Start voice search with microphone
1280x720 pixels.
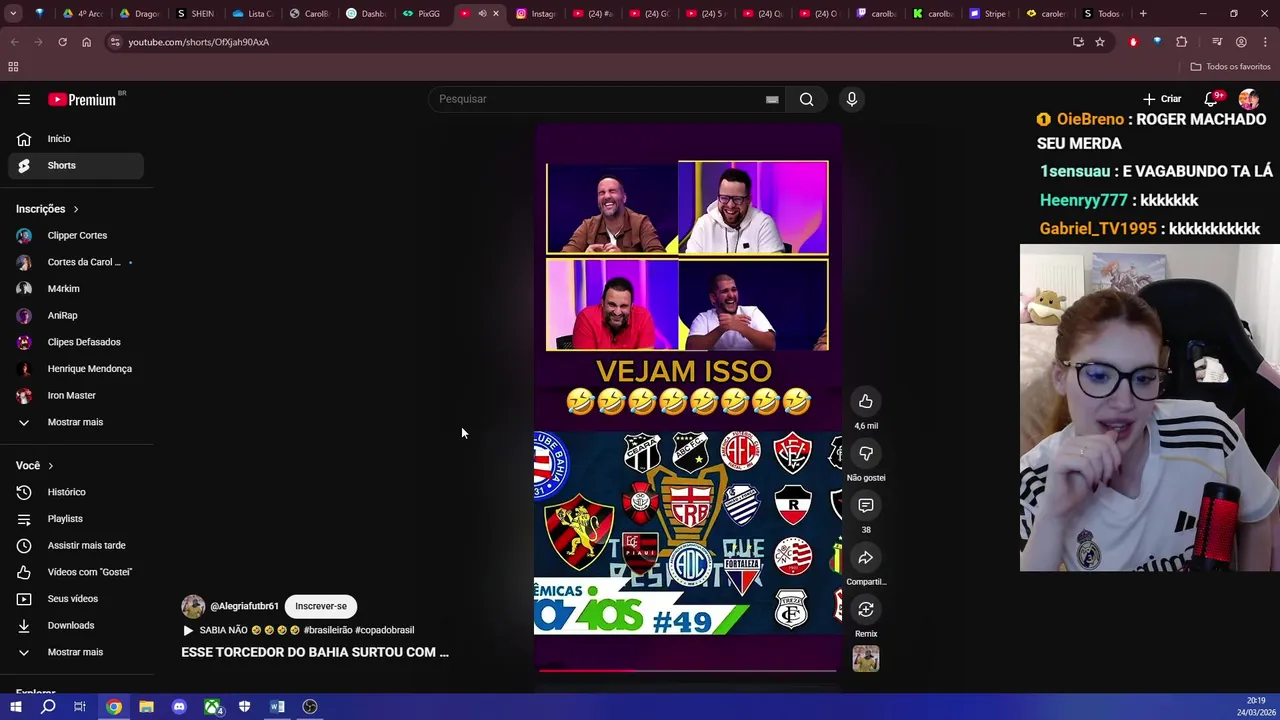852,99
